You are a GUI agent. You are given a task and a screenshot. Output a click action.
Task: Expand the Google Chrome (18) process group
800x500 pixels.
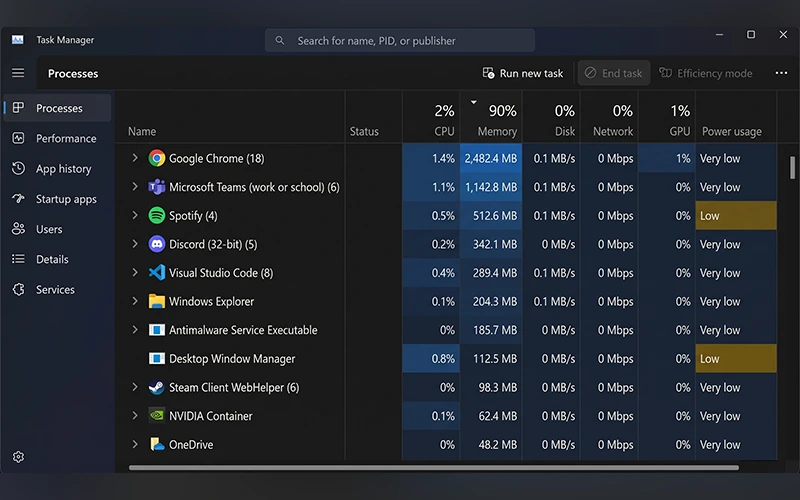[135, 158]
